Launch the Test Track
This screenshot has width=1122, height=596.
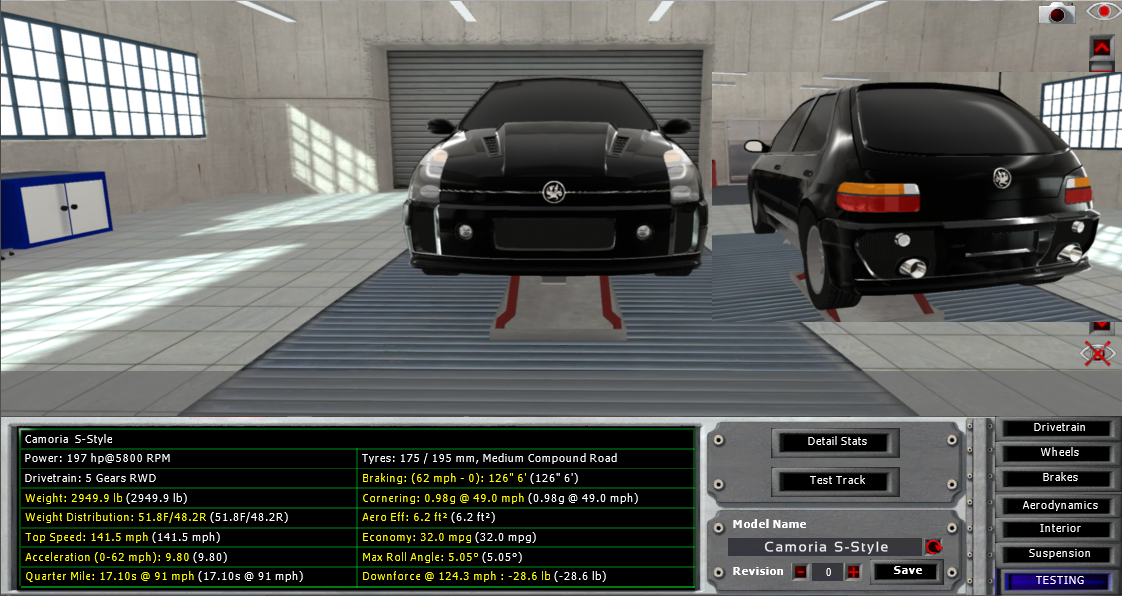[837, 481]
